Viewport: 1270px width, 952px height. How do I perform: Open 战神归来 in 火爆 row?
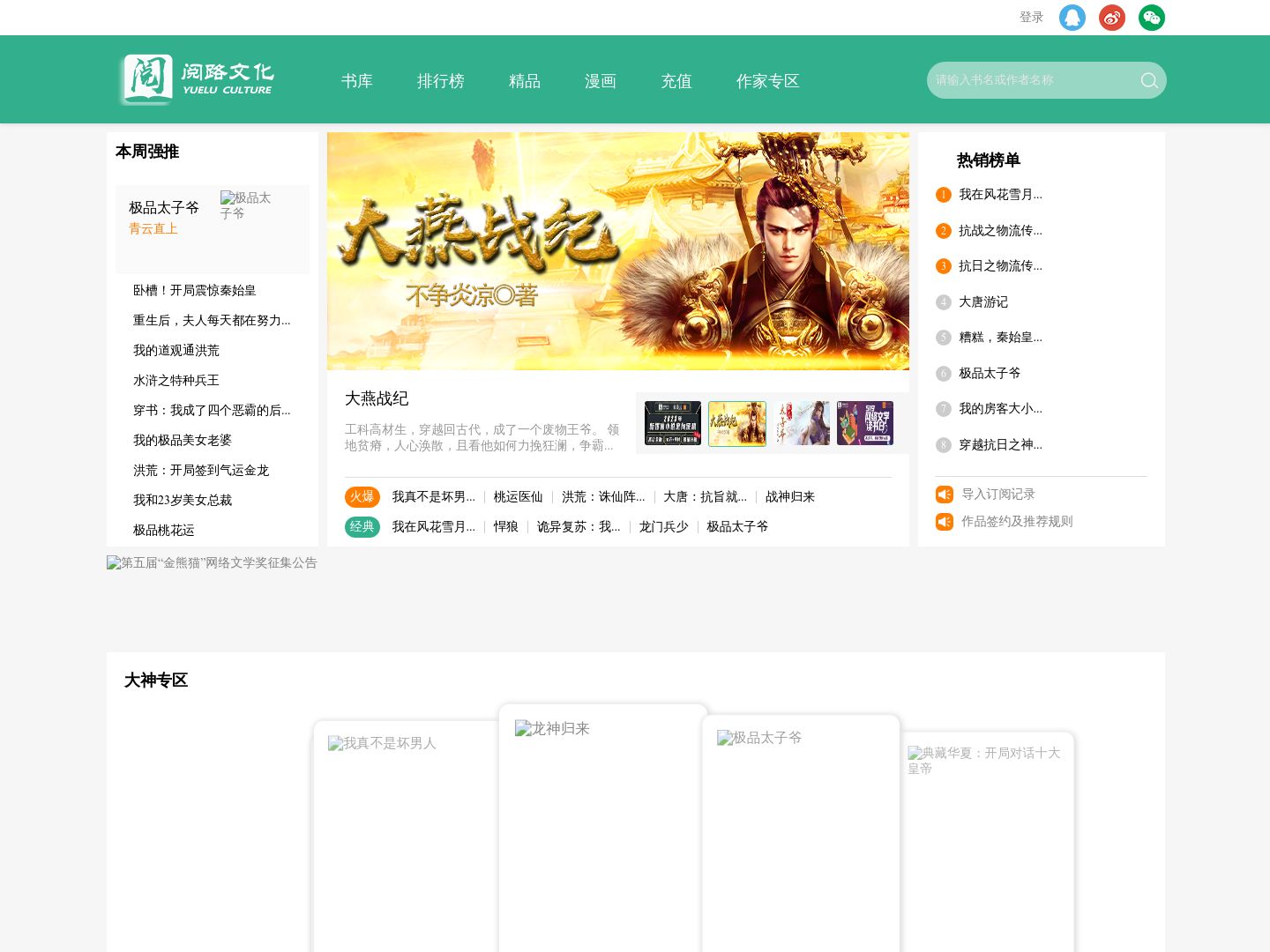[790, 497]
